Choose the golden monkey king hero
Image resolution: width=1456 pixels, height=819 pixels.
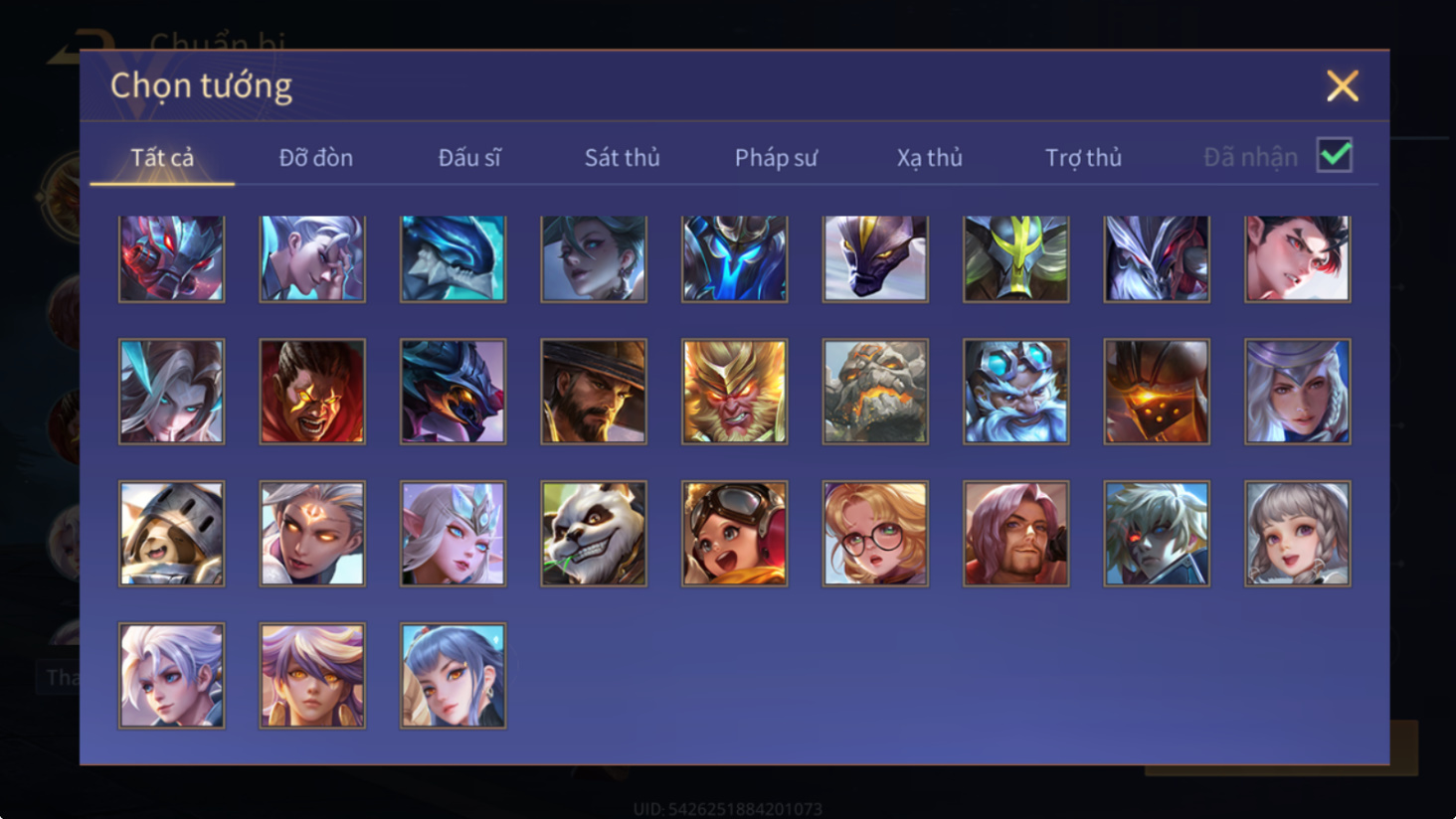coord(735,392)
